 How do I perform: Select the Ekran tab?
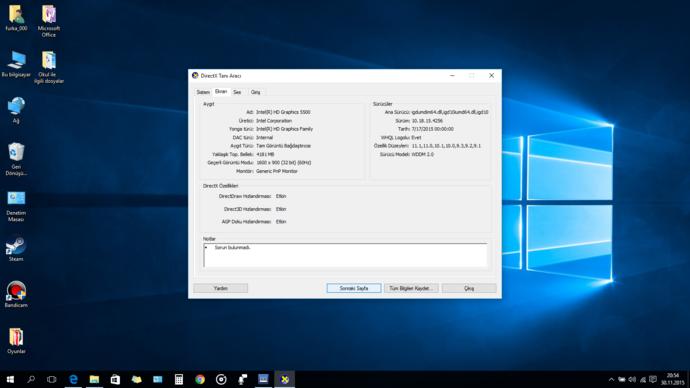tap(221, 92)
